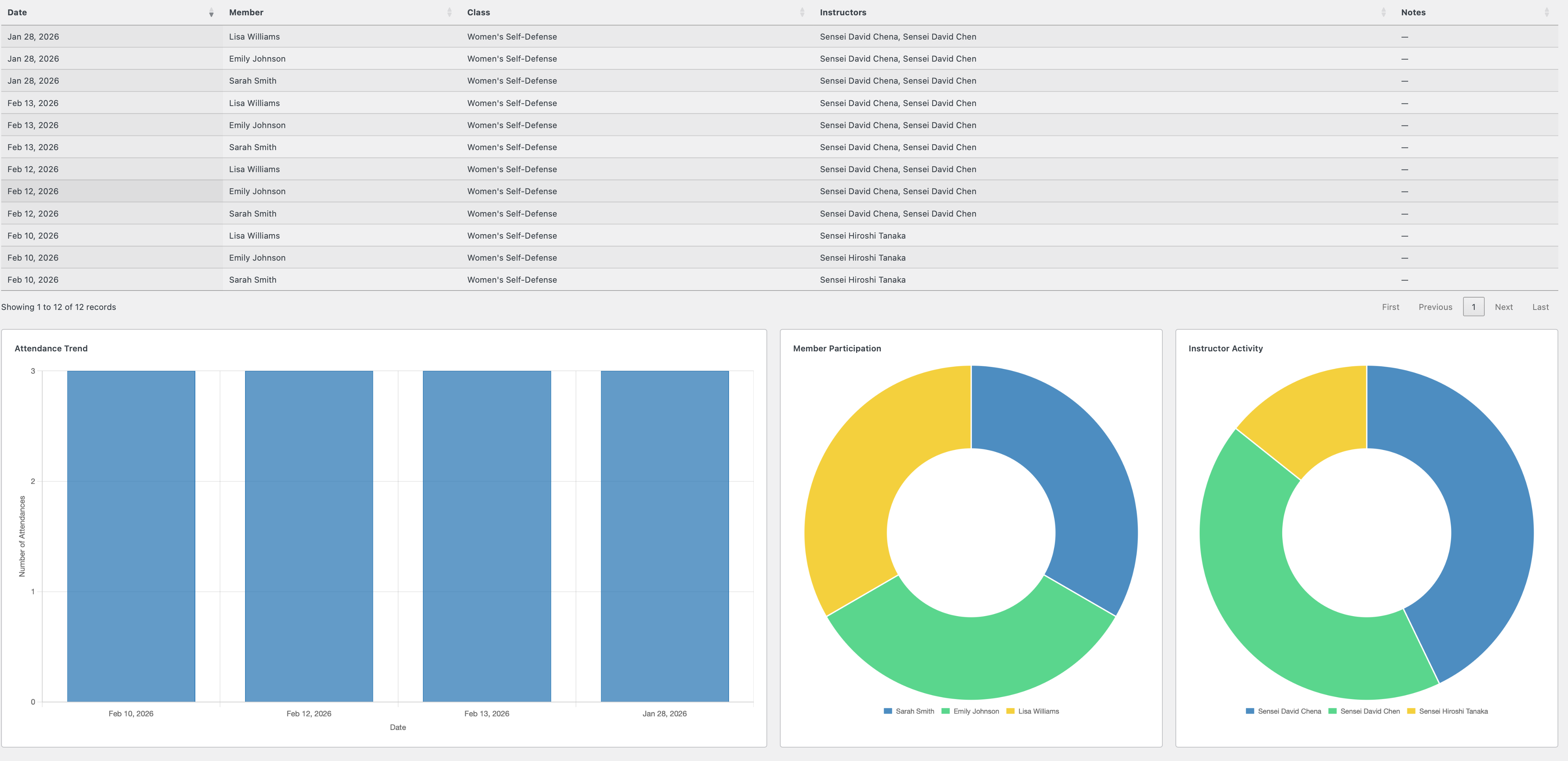
Task: Click the Feb 10, 2026 bar in Attendance Trend
Action: tap(130, 535)
